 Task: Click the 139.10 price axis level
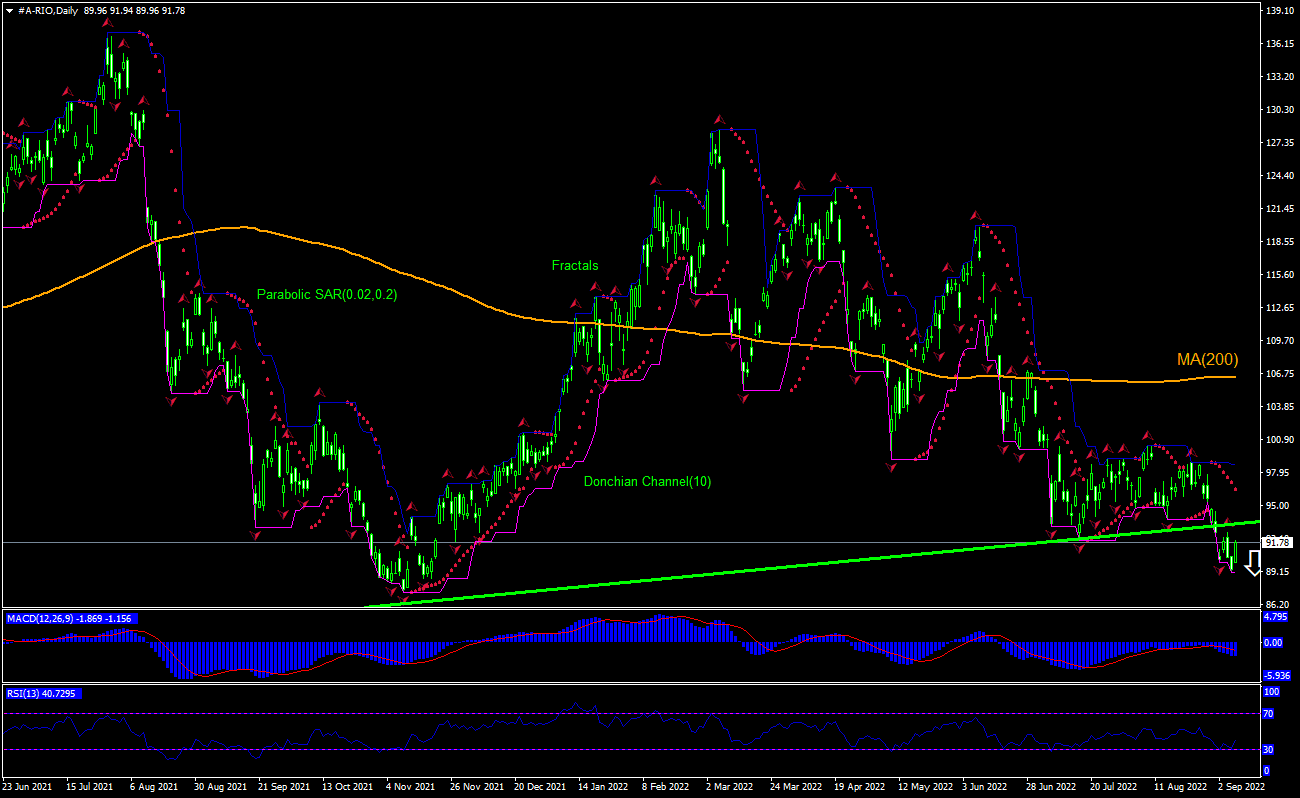pyautogui.click(x=1280, y=11)
